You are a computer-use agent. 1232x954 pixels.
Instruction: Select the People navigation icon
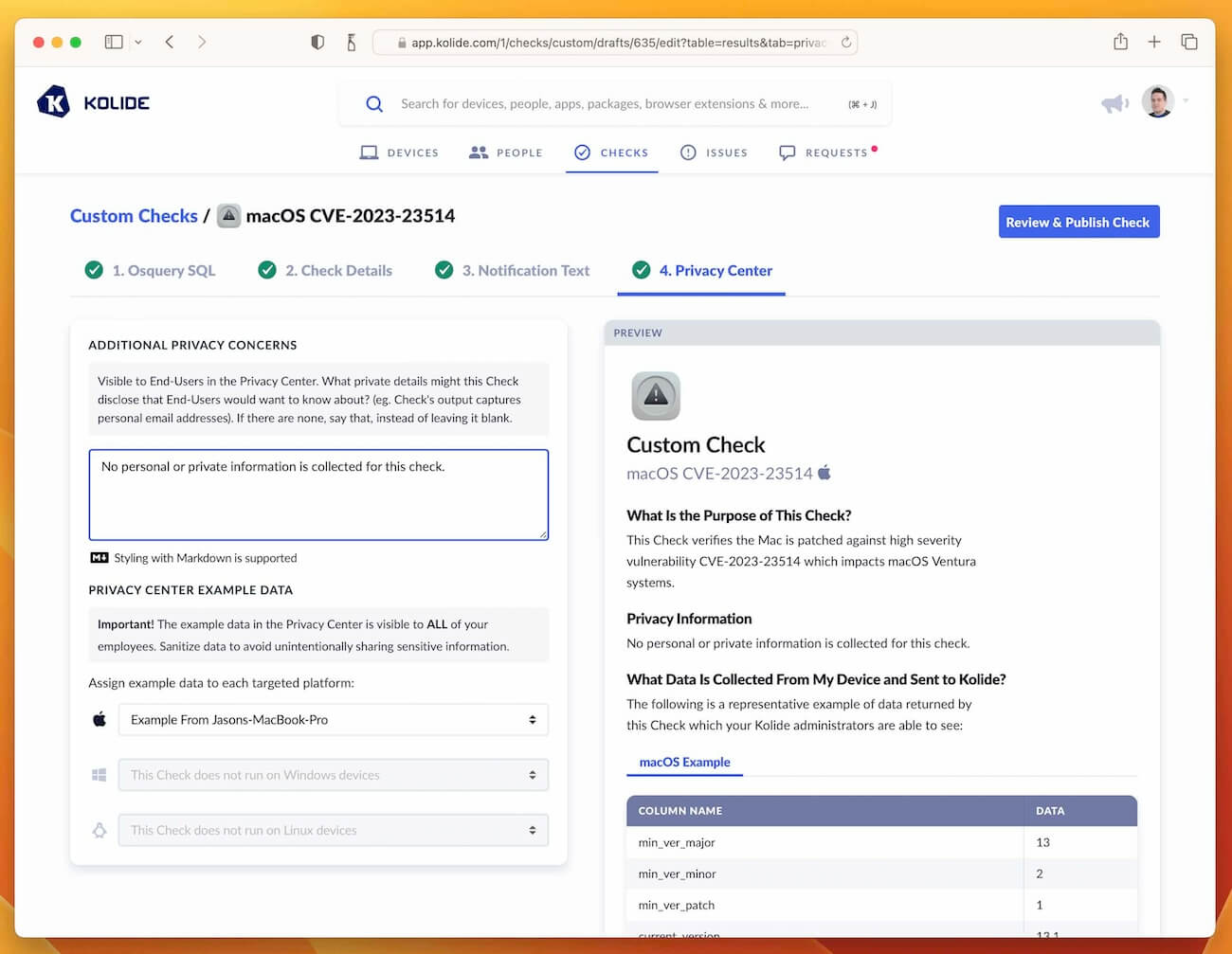pos(477,152)
